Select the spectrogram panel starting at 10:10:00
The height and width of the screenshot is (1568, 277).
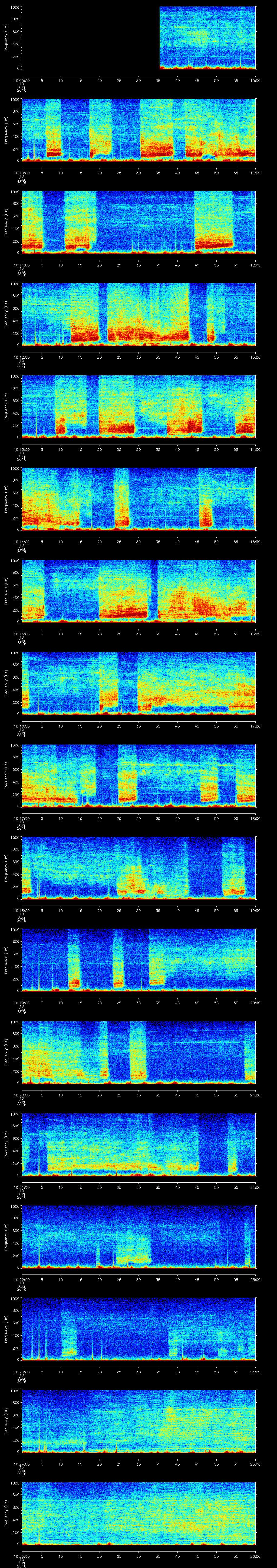pyautogui.click(x=139, y=130)
